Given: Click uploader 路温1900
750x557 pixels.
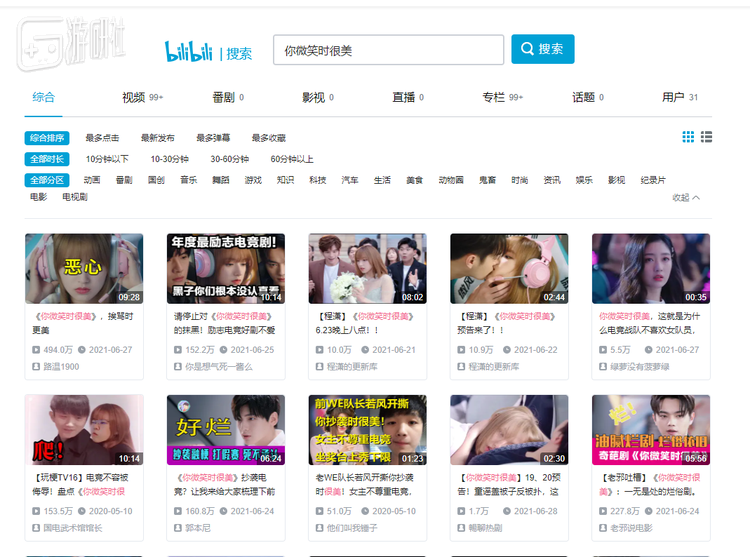Looking at the screenshot, I should tap(60, 367).
